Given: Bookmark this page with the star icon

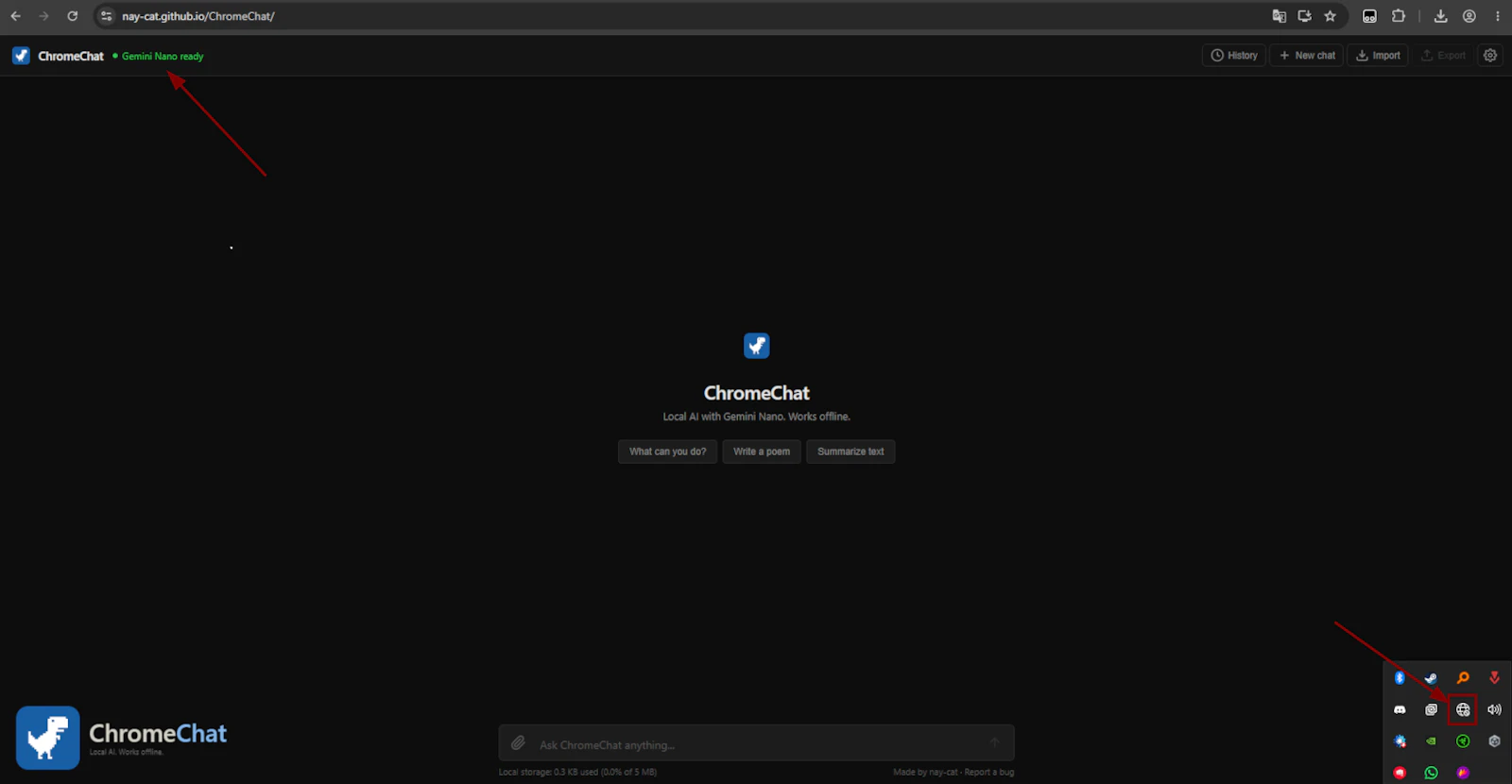Looking at the screenshot, I should [x=1330, y=16].
